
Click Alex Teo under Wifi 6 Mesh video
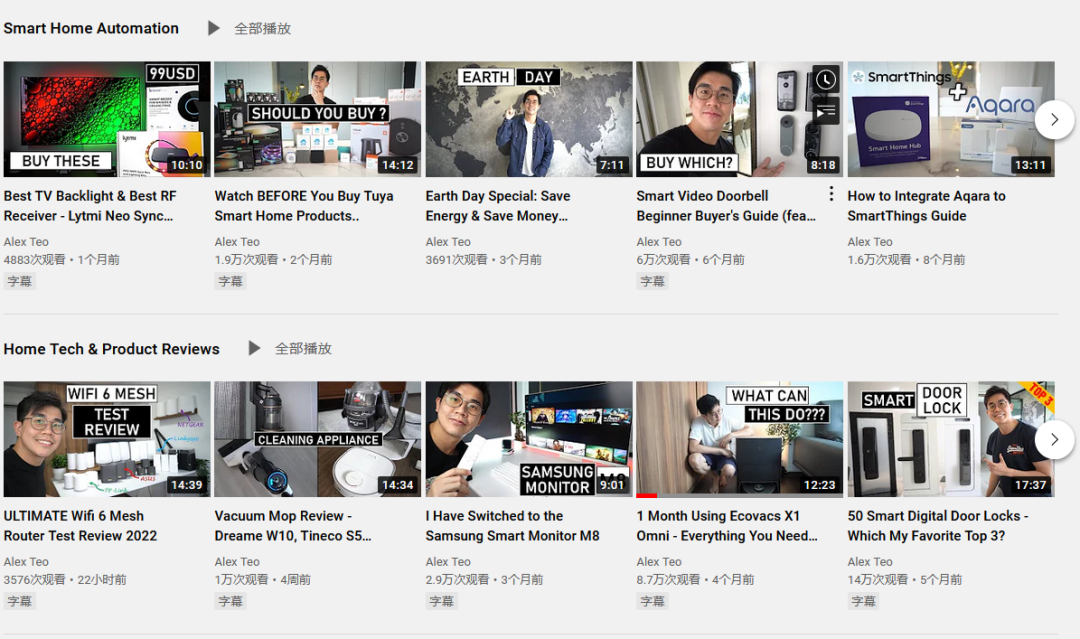click(26, 562)
